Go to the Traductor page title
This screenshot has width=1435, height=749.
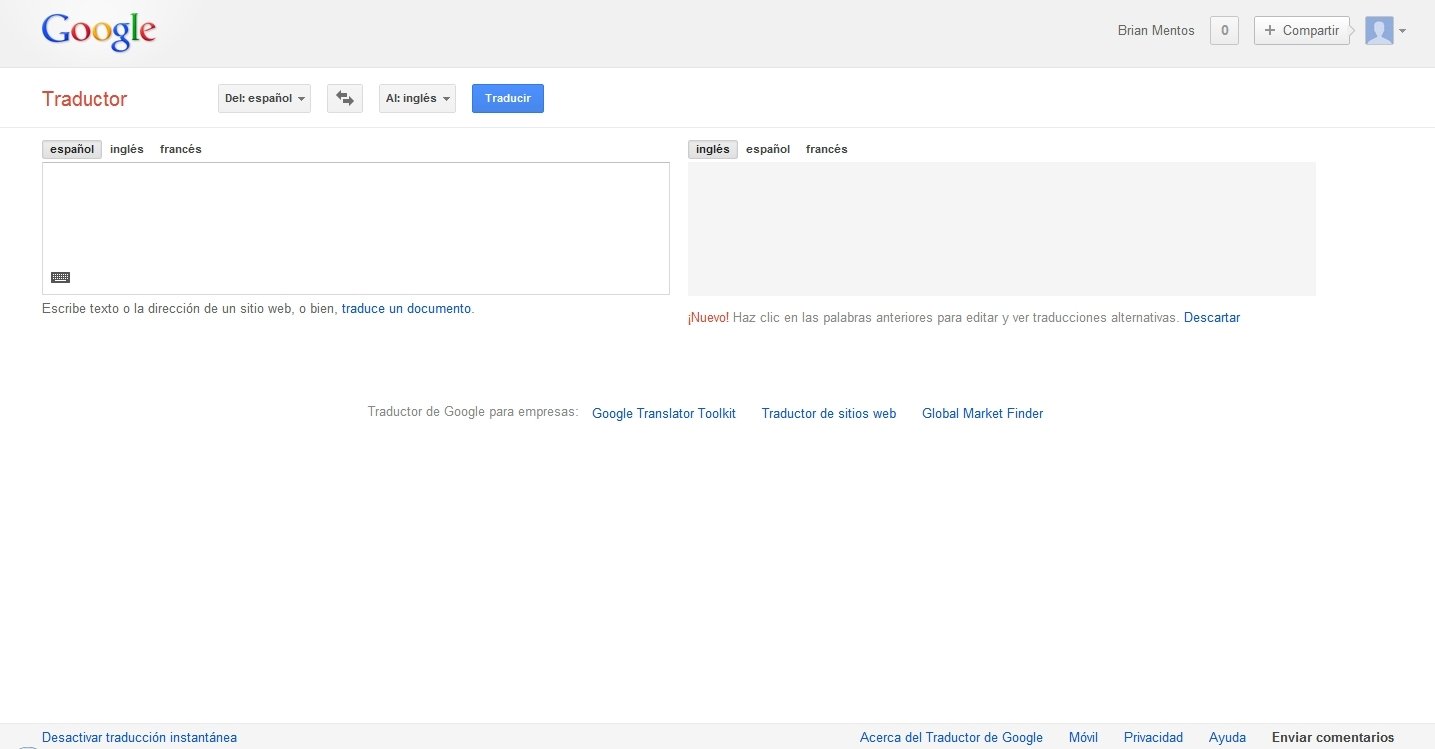click(85, 99)
